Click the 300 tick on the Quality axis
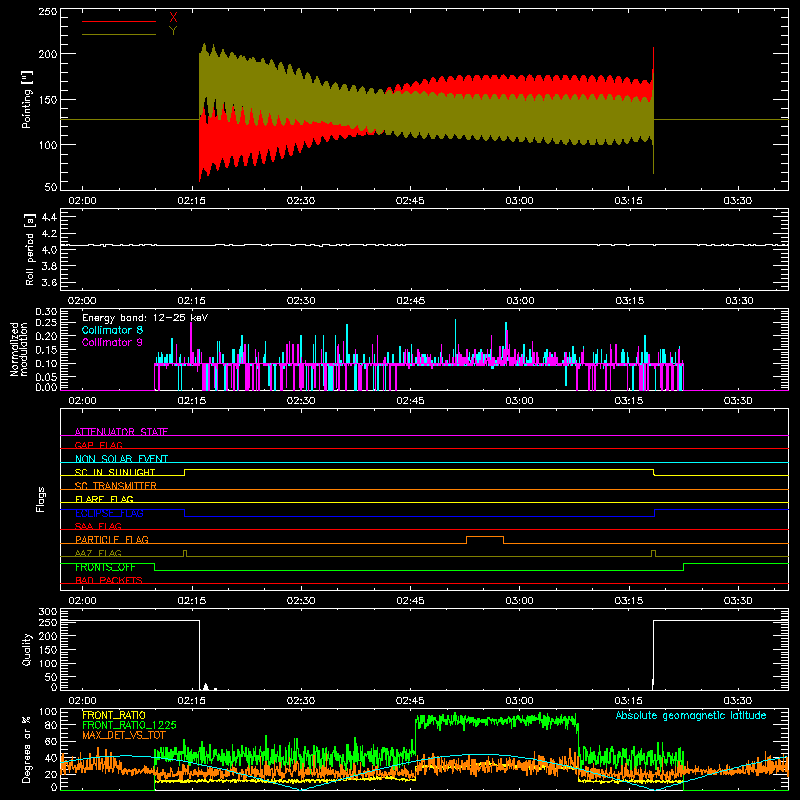 [x=47, y=612]
